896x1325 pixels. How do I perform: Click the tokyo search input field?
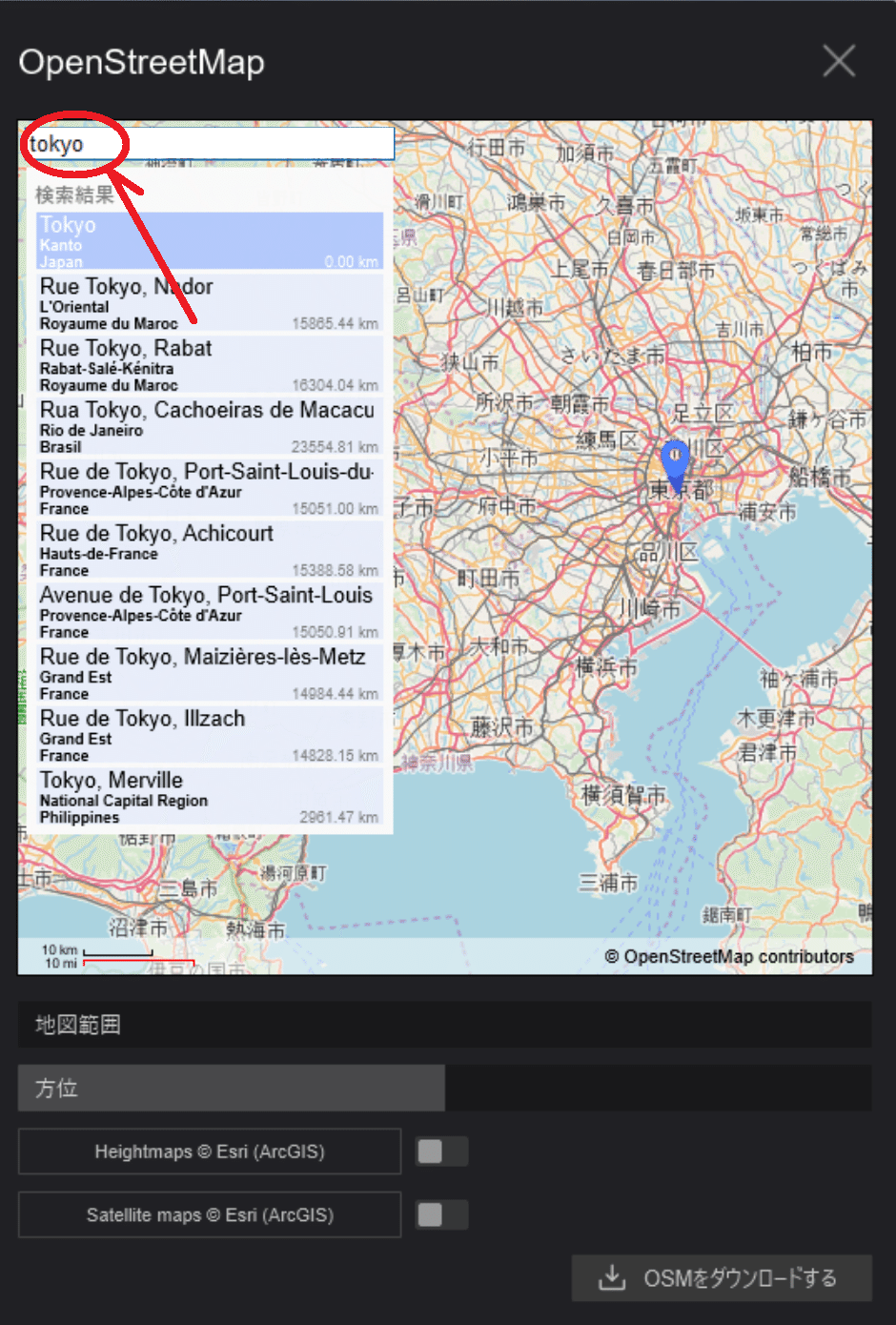tap(210, 144)
